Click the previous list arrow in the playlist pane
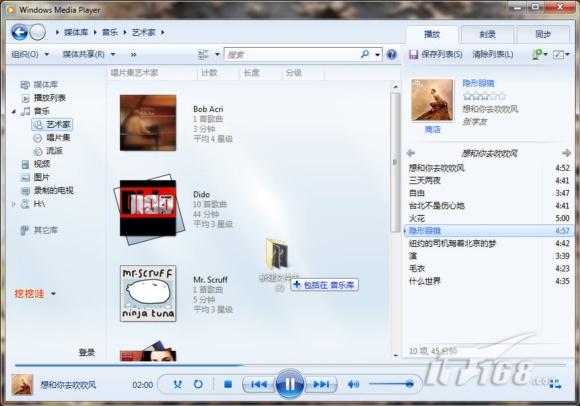The width and height of the screenshot is (580, 406). pyautogui.click(x=411, y=153)
